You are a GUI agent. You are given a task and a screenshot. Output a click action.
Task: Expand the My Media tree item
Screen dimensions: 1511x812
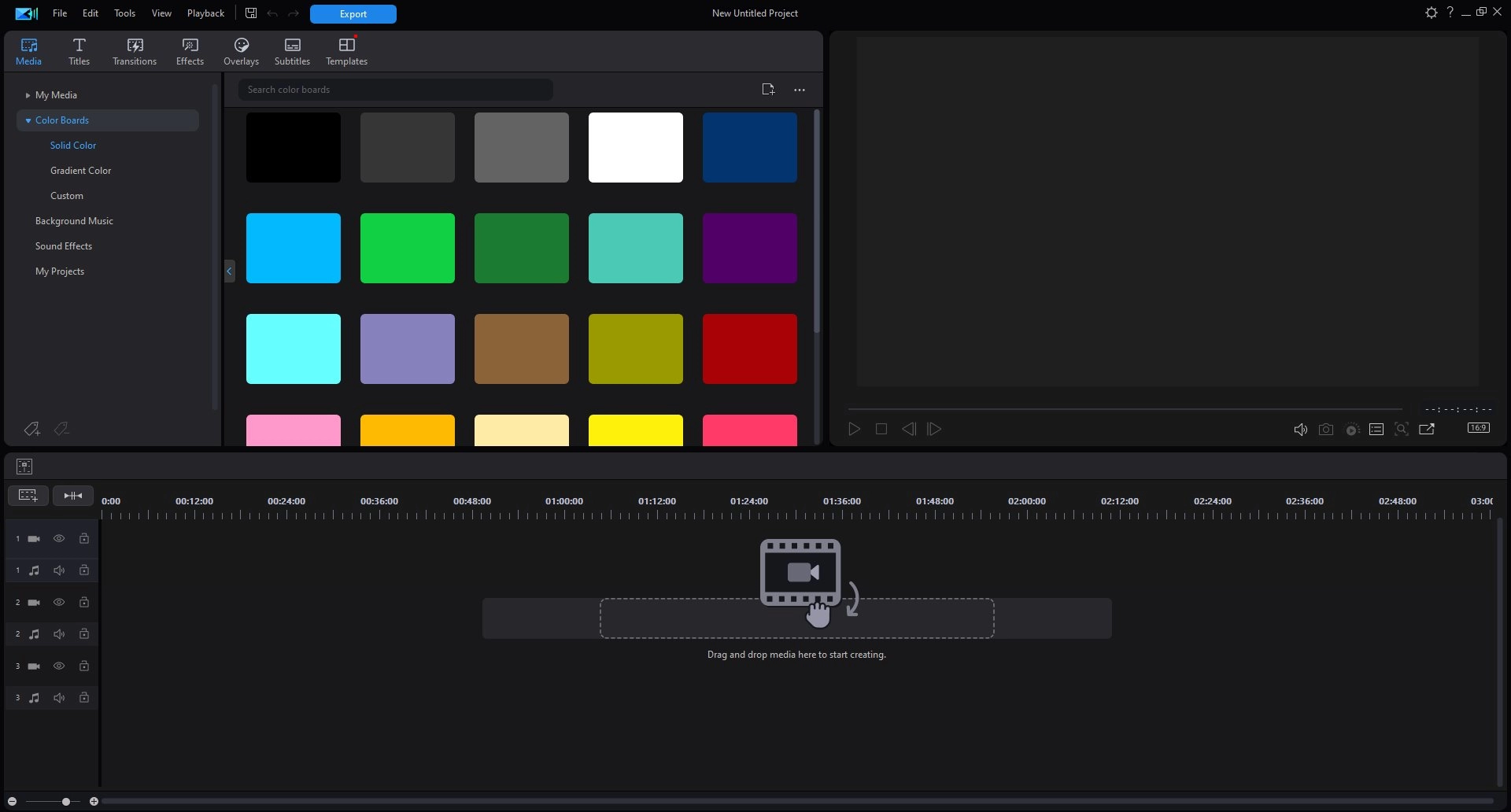point(28,95)
